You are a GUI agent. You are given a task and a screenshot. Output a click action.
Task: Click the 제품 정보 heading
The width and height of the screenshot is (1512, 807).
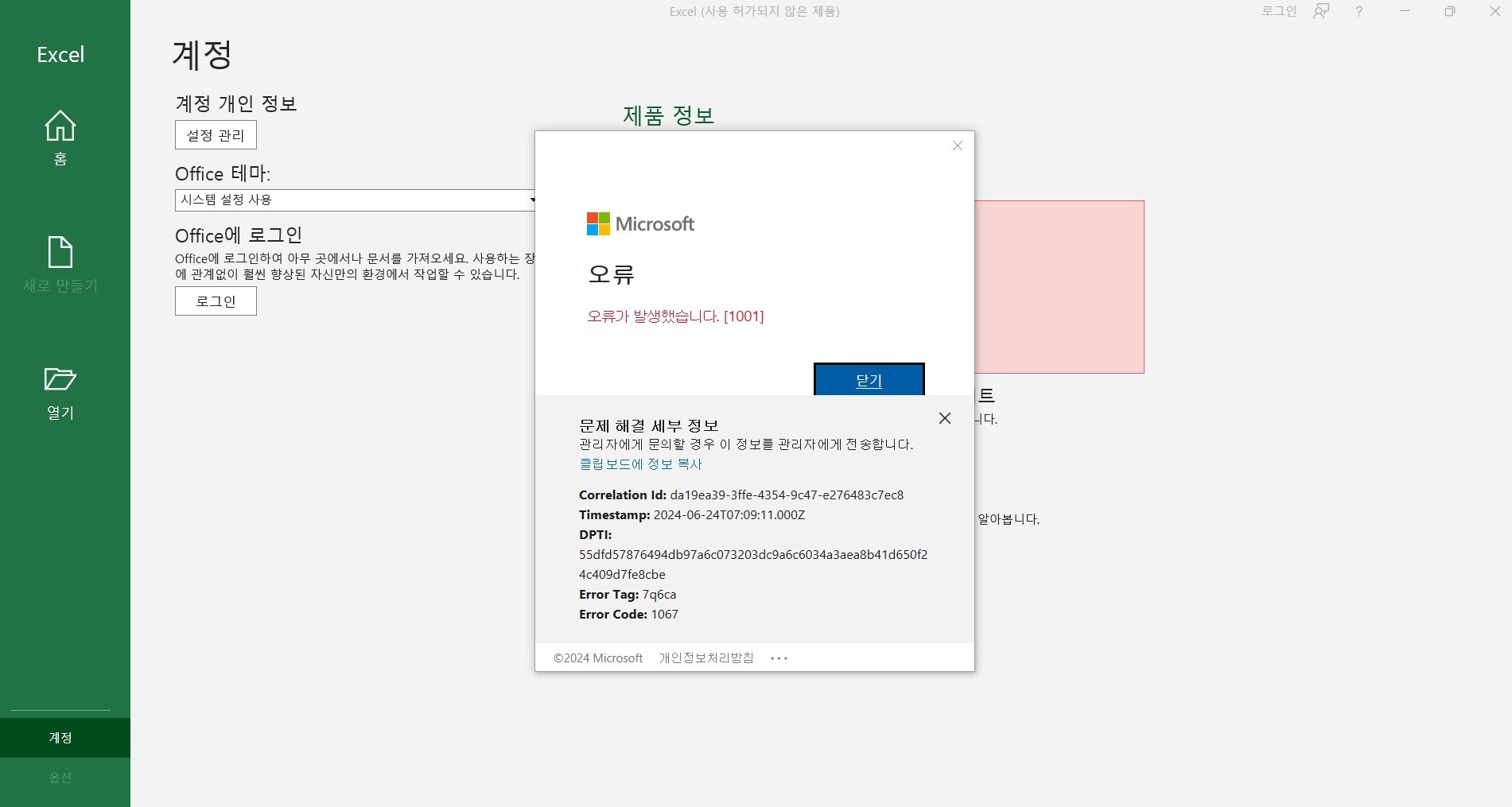pyautogui.click(x=668, y=116)
